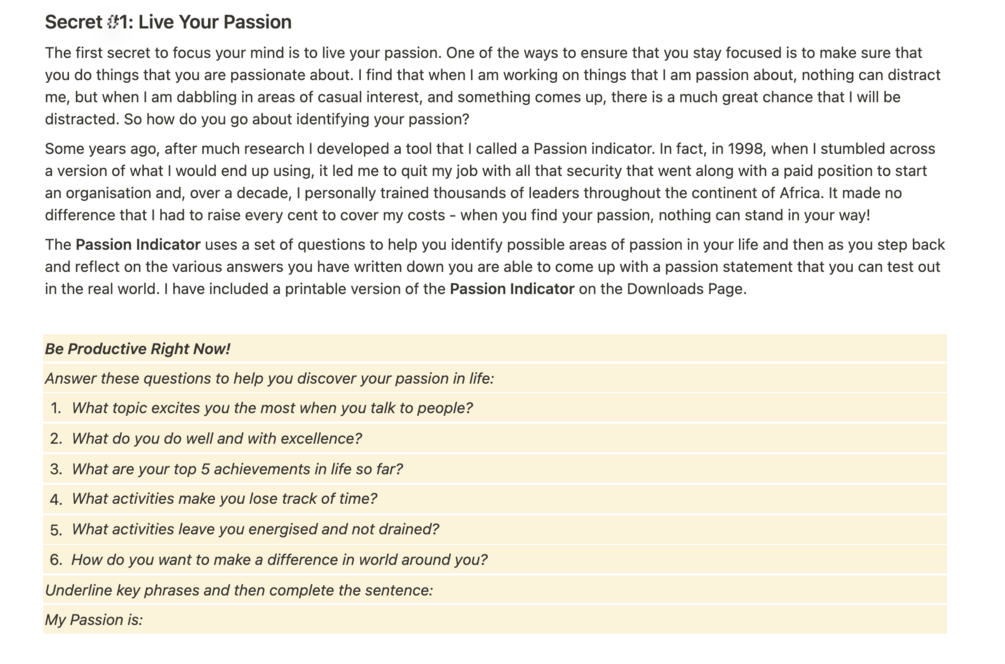Click the "Secret #1: Live Your Passion" heading

click(x=168, y=22)
